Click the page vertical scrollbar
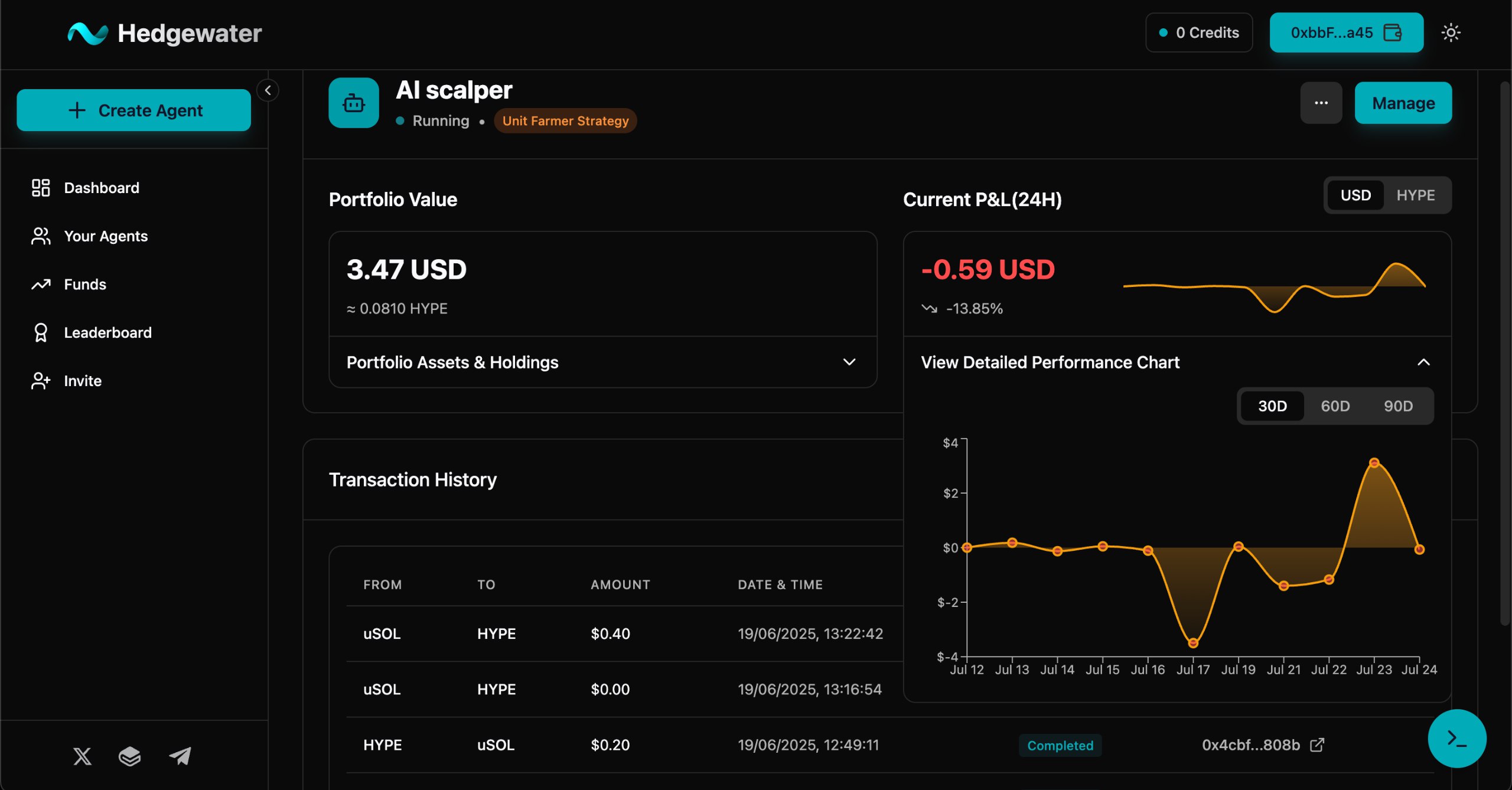Viewport: 1512px width, 790px height. coord(1505,353)
